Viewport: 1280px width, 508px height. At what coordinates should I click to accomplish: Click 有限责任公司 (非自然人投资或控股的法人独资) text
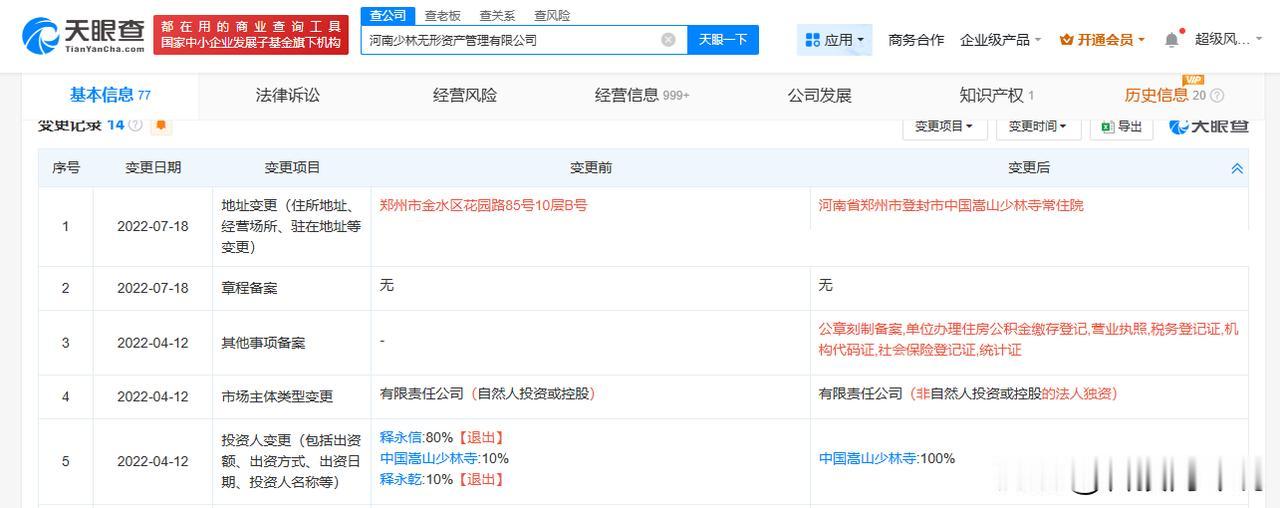968,394
